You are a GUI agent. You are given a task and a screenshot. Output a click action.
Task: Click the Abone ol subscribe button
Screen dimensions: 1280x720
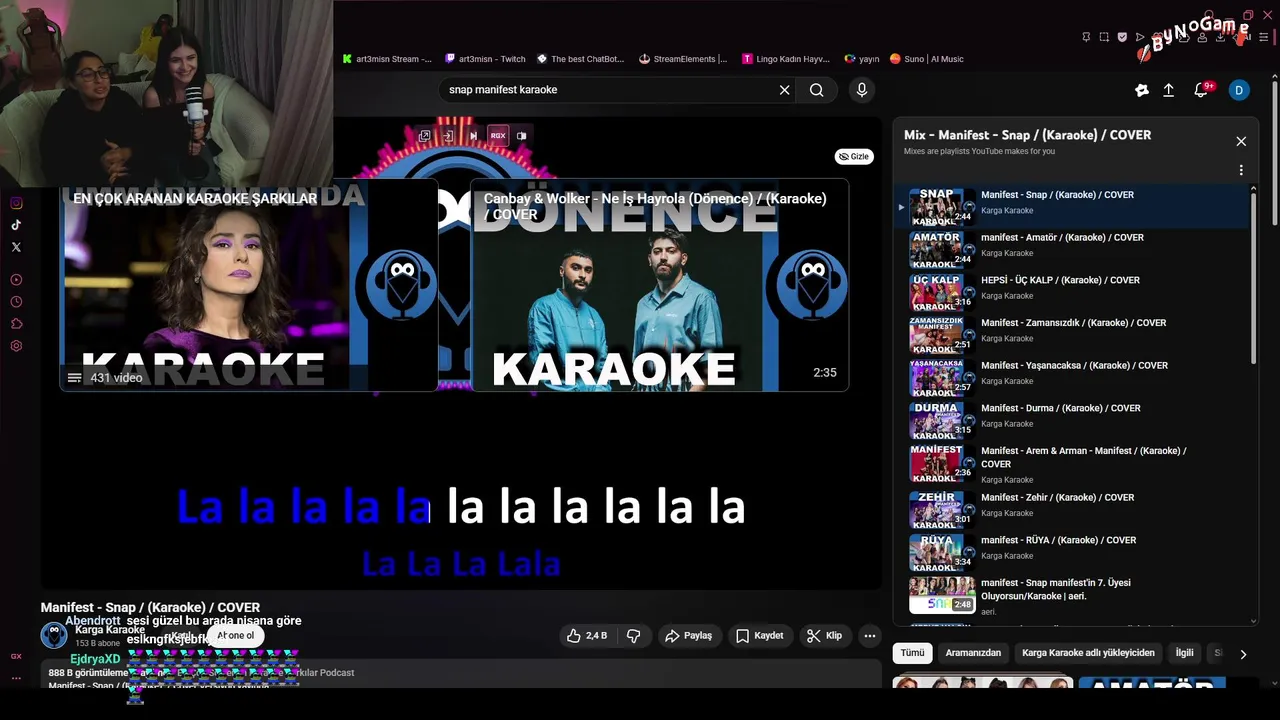(236, 636)
